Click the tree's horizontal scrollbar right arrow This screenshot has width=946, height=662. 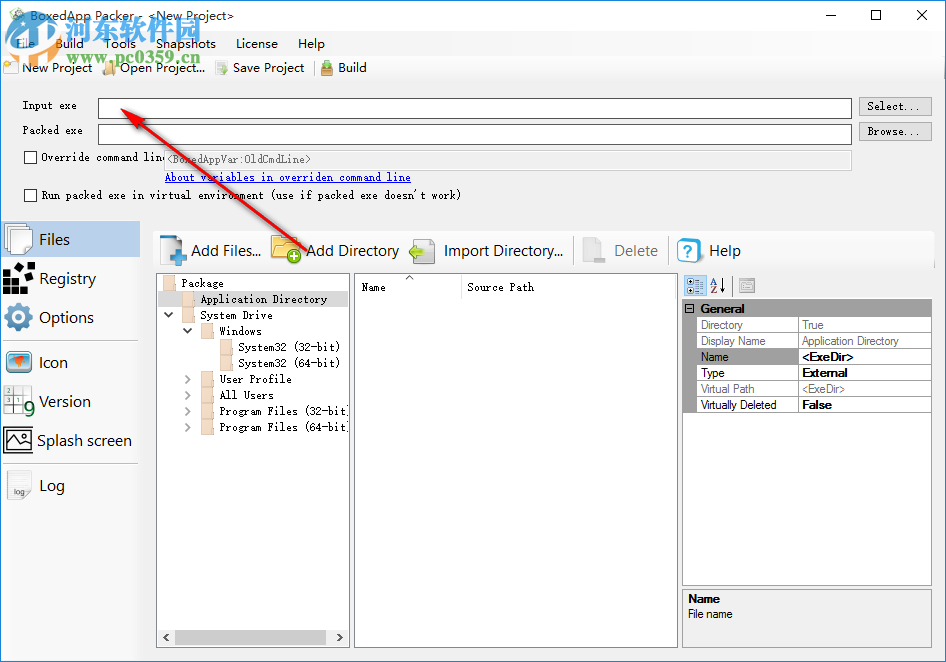[x=340, y=637]
